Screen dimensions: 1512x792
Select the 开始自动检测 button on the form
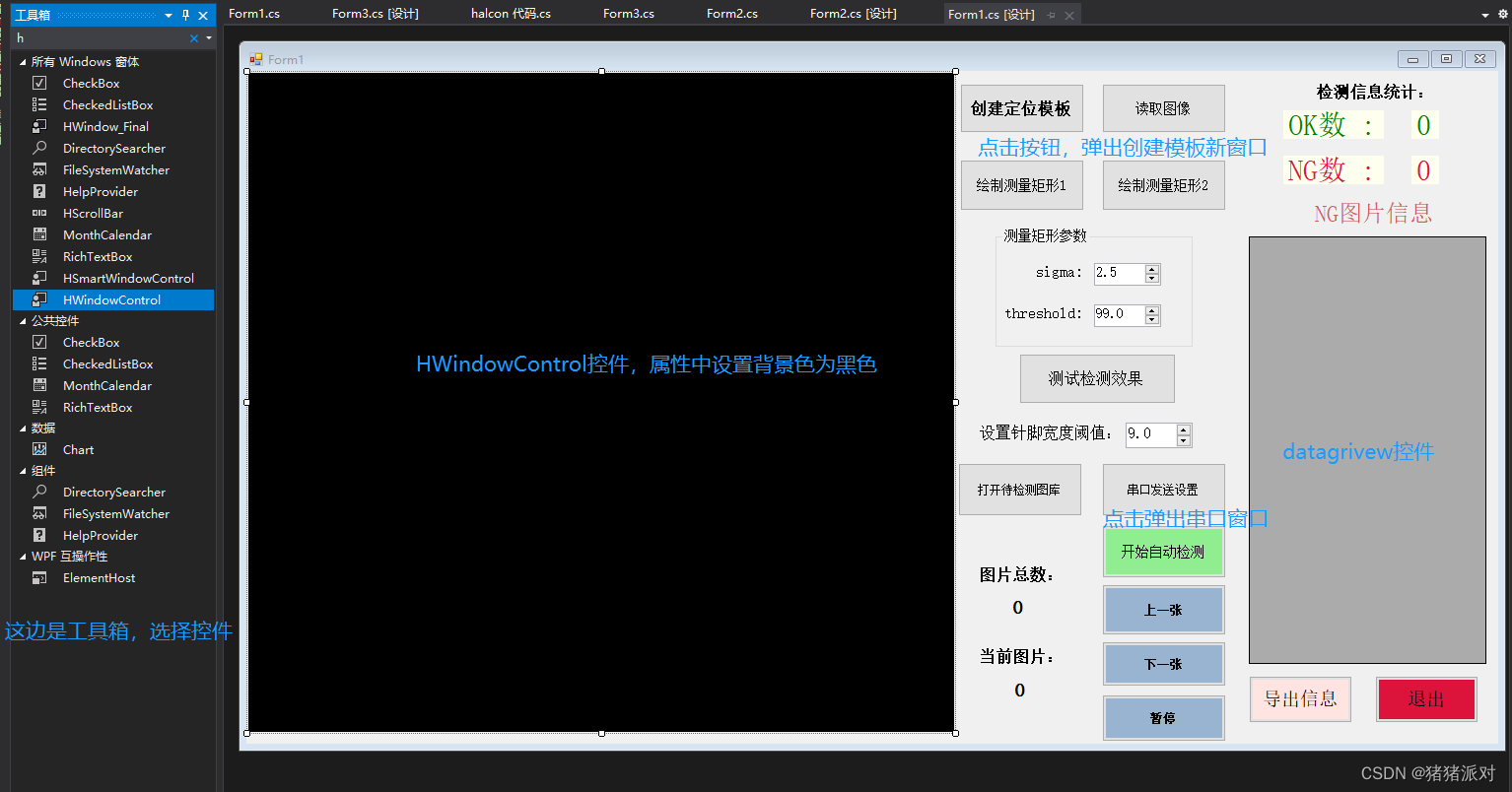point(1163,552)
